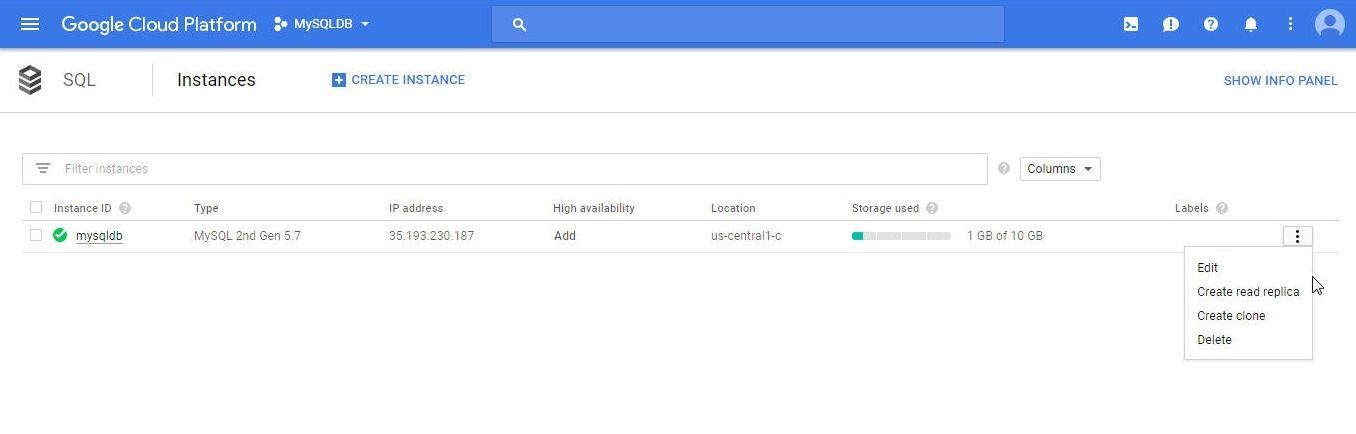Tick the select-all instances header checkbox
Viewport: 1356px width, 434px height.
pos(36,208)
